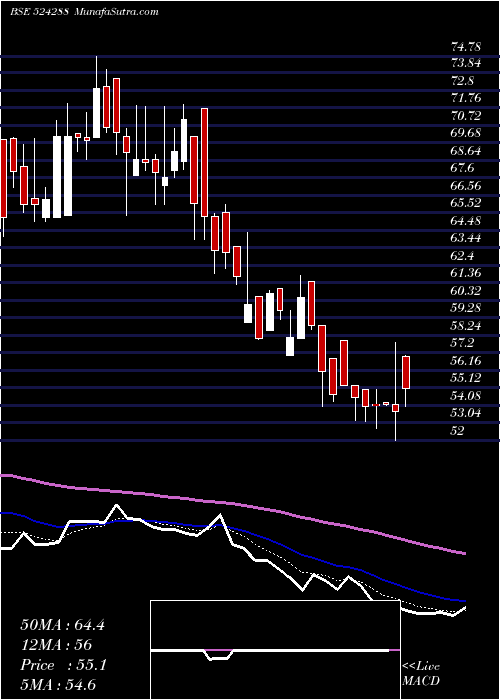This screenshot has width=500, height=700.
Task: Click the '50MA : 64.4' readout
Action: click(62, 625)
